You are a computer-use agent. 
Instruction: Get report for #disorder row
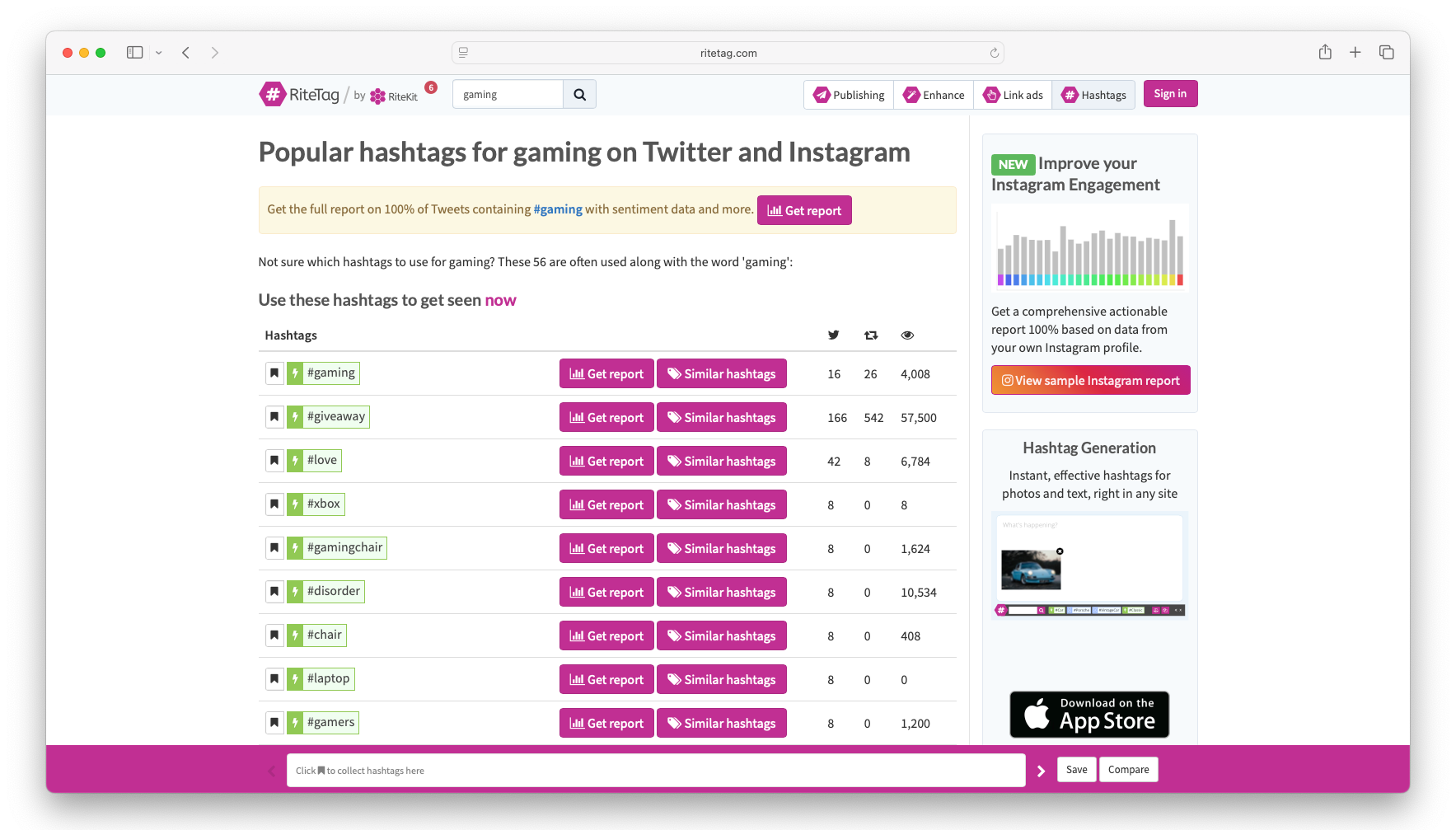pos(606,592)
